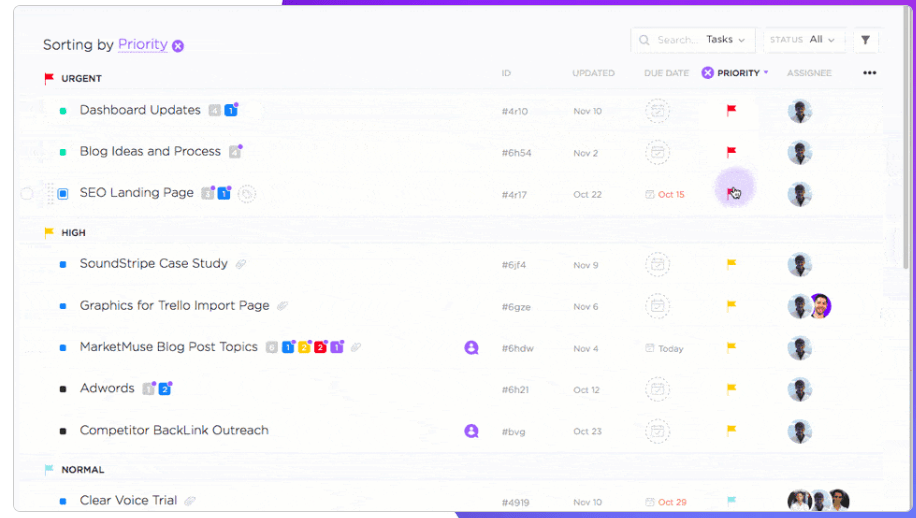916x518 pixels.
Task: Toggle status square of SEO Landing Page
Action: pyautogui.click(x=63, y=194)
